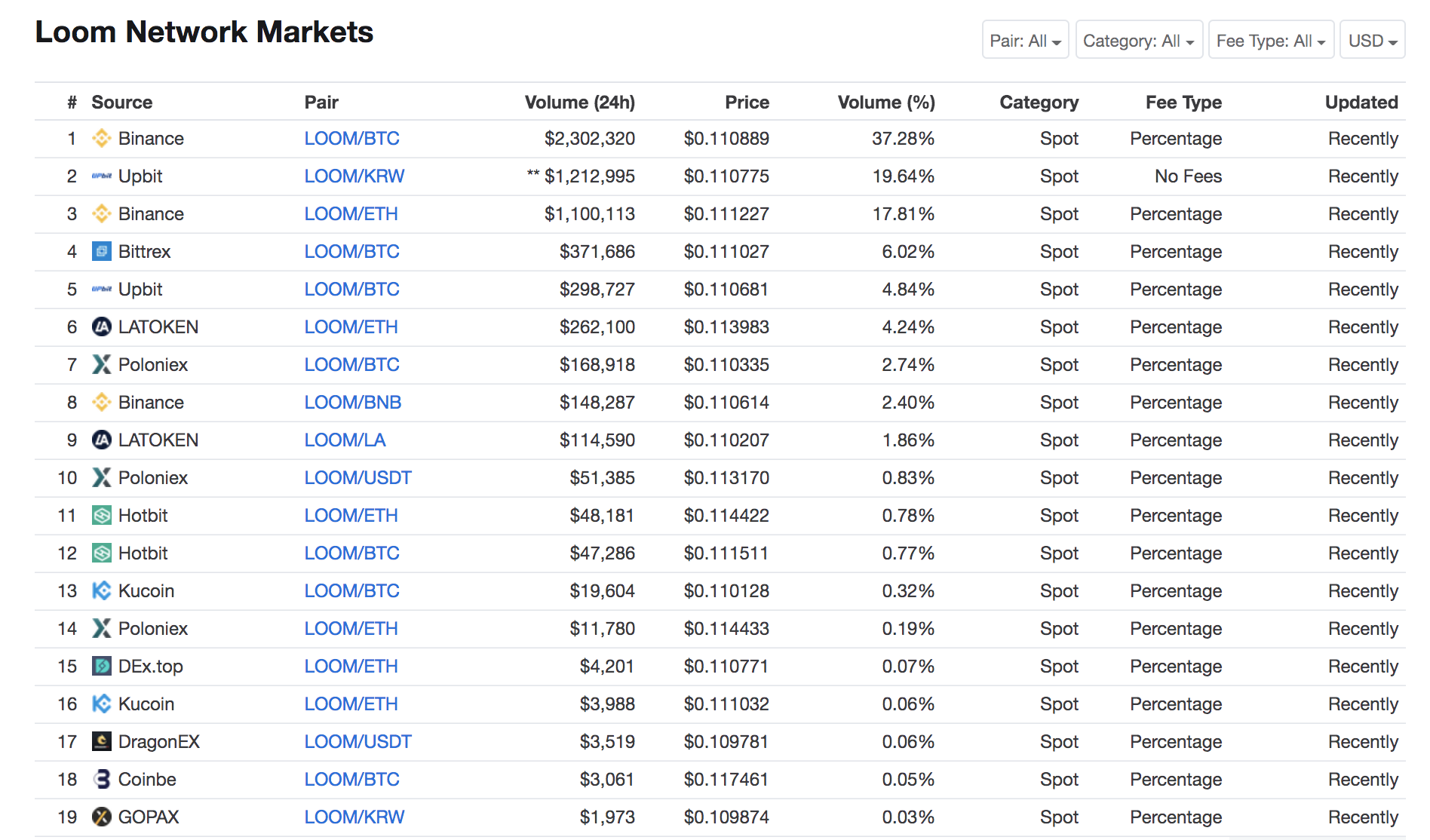Click the GOPAX logo icon
Image resolution: width=1430 pixels, height=840 pixels.
[102, 817]
